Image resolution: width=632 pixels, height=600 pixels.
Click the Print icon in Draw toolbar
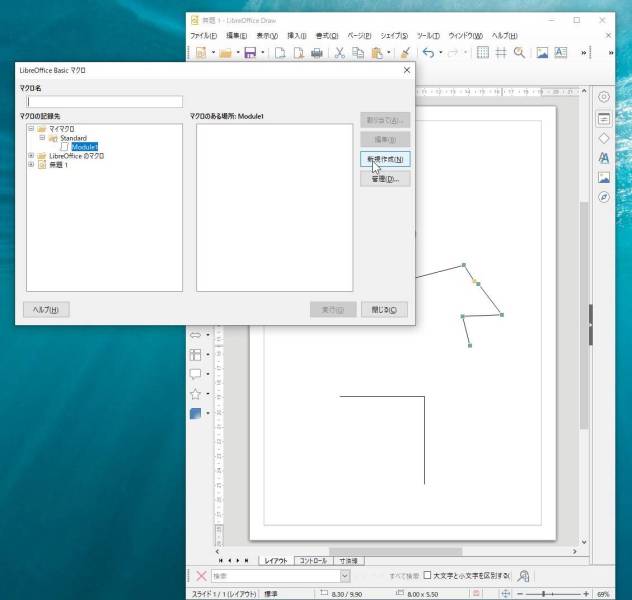[317, 53]
